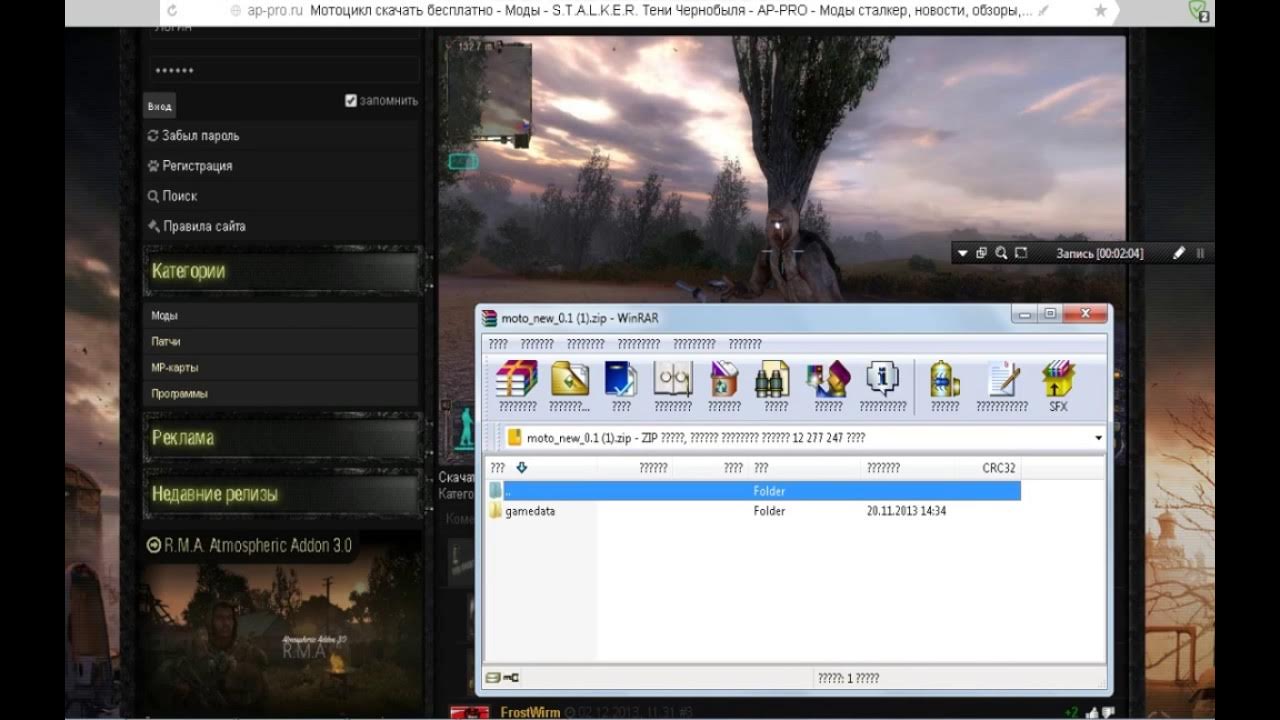
Task: Open the fourth WinRAR menu (Favorites)
Action: (638, 344)
